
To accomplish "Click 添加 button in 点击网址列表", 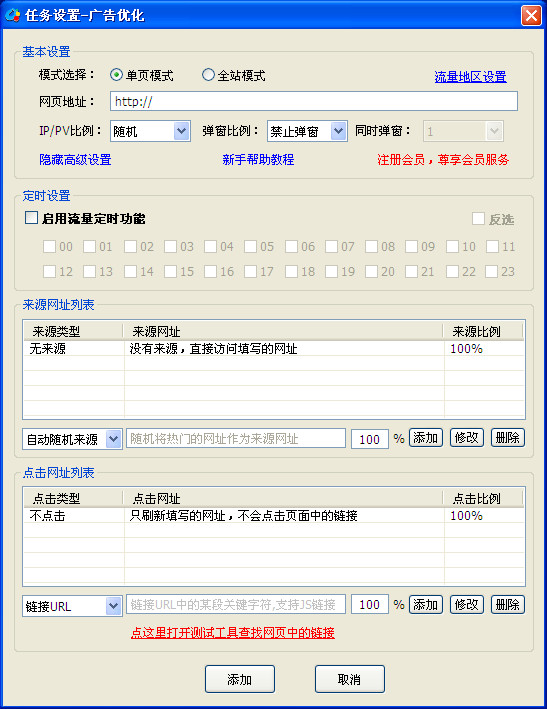I will (x=426, y=605).
